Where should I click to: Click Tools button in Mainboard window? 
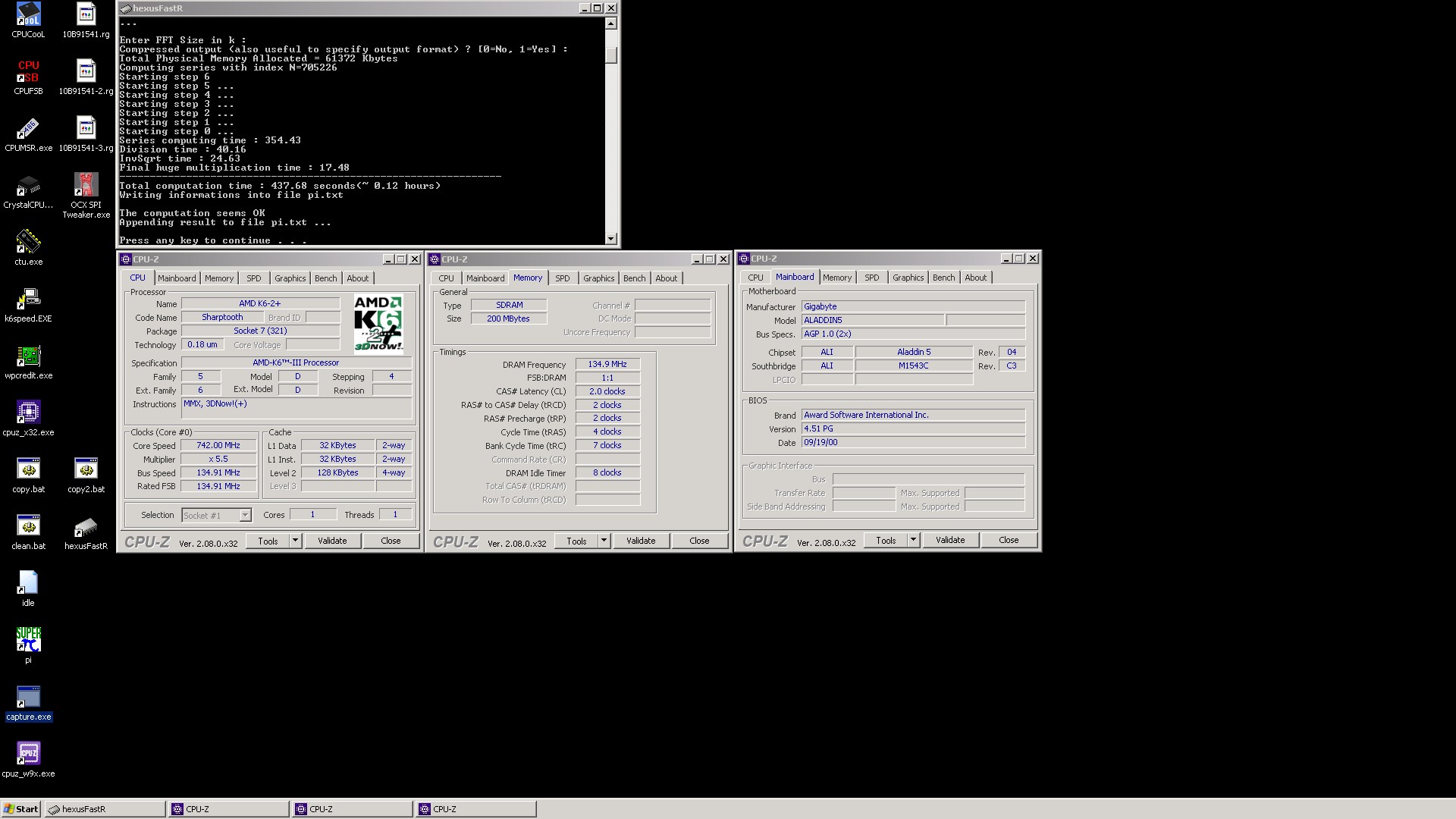point(886,540)
